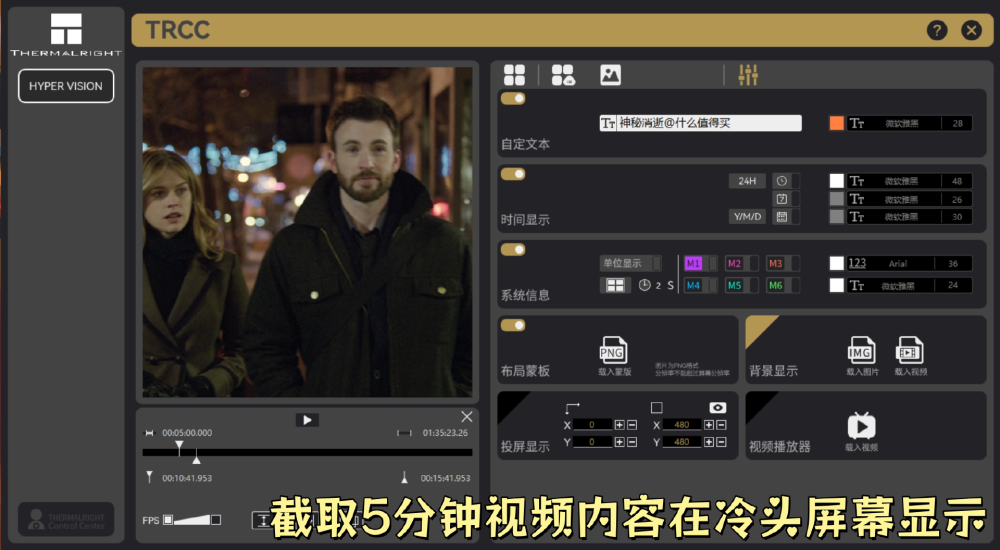Click the start time 00:10:41.953 text
1000x550 pixels.
187,478
